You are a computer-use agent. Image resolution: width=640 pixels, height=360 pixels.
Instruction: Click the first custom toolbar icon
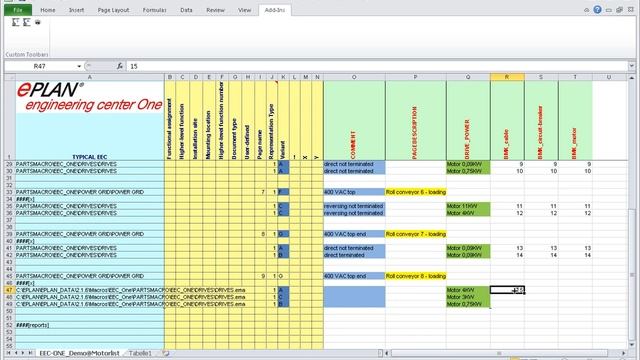[16, 22]
